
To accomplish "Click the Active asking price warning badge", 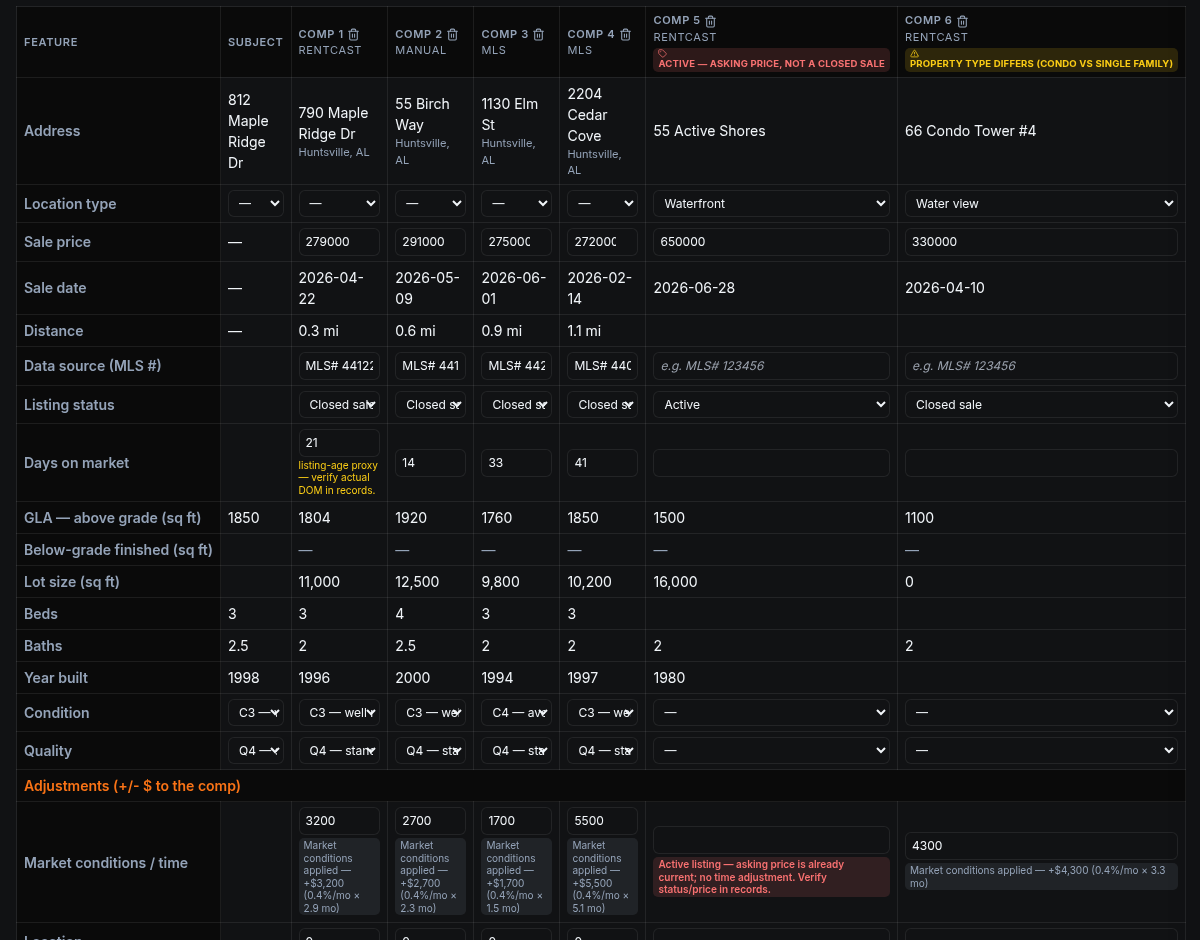I will click(x=771, y=60).
